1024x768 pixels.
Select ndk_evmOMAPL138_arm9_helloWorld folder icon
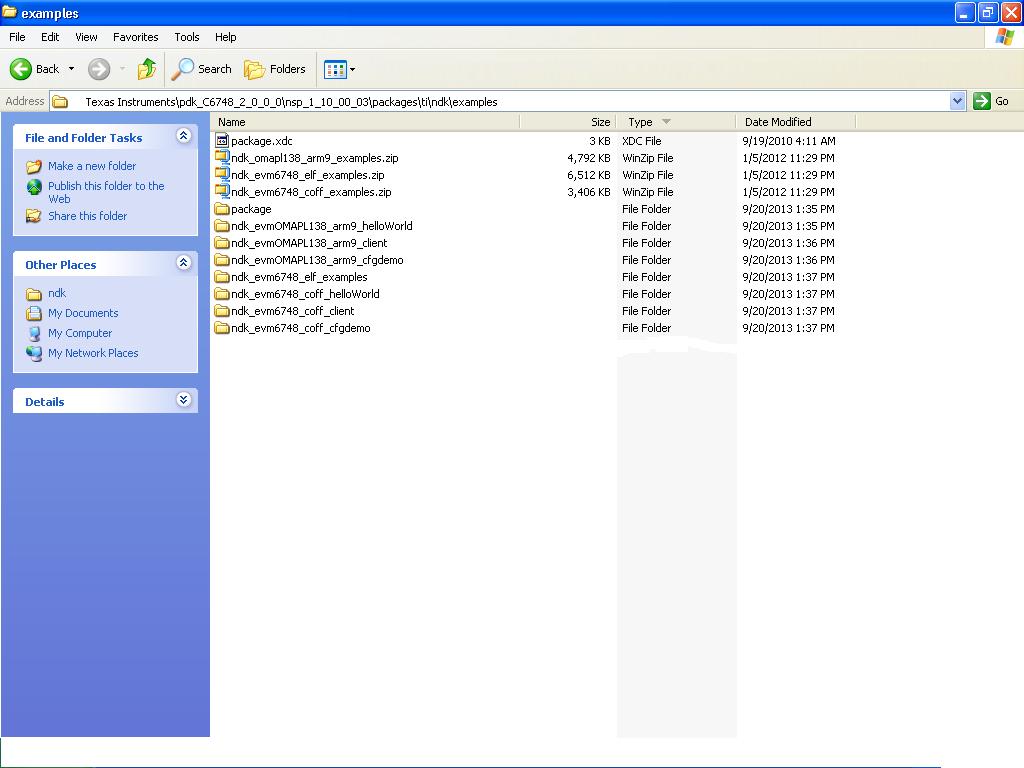pos(222,226)
